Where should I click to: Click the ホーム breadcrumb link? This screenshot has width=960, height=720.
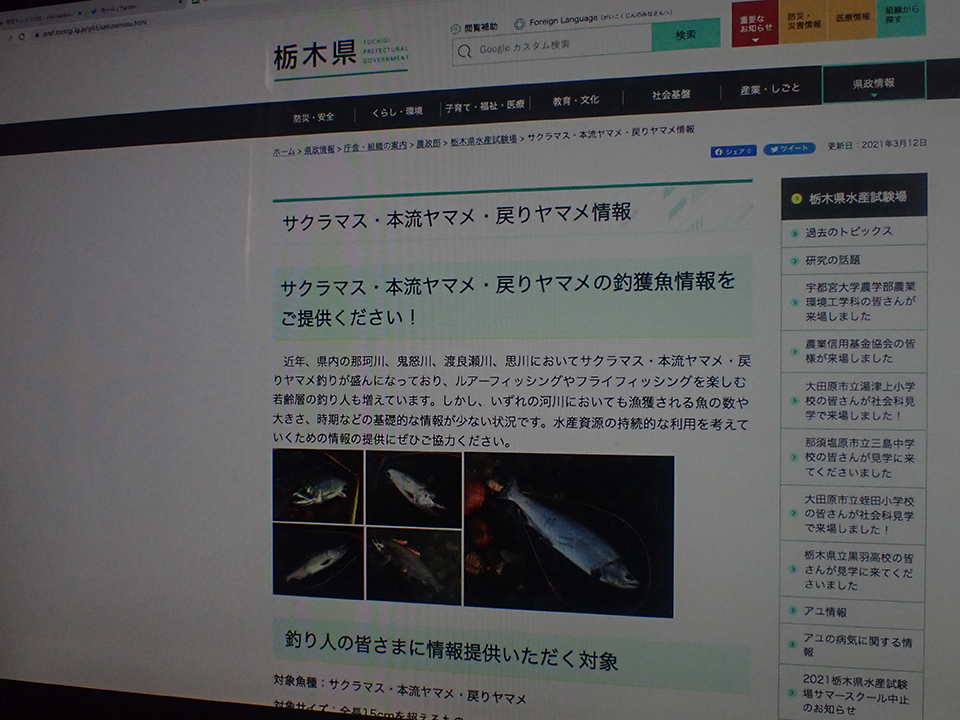pyautogui.click(x=284, y=151)
